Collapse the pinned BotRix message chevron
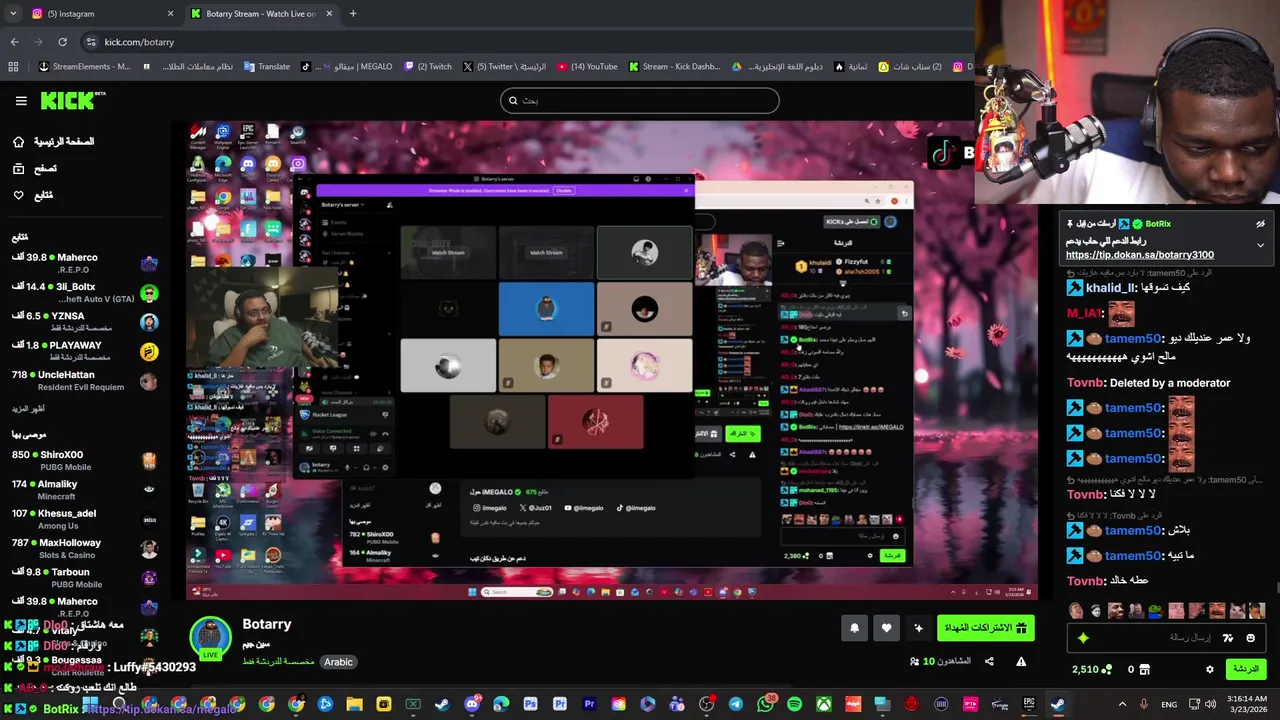 tap(1260, 245)
